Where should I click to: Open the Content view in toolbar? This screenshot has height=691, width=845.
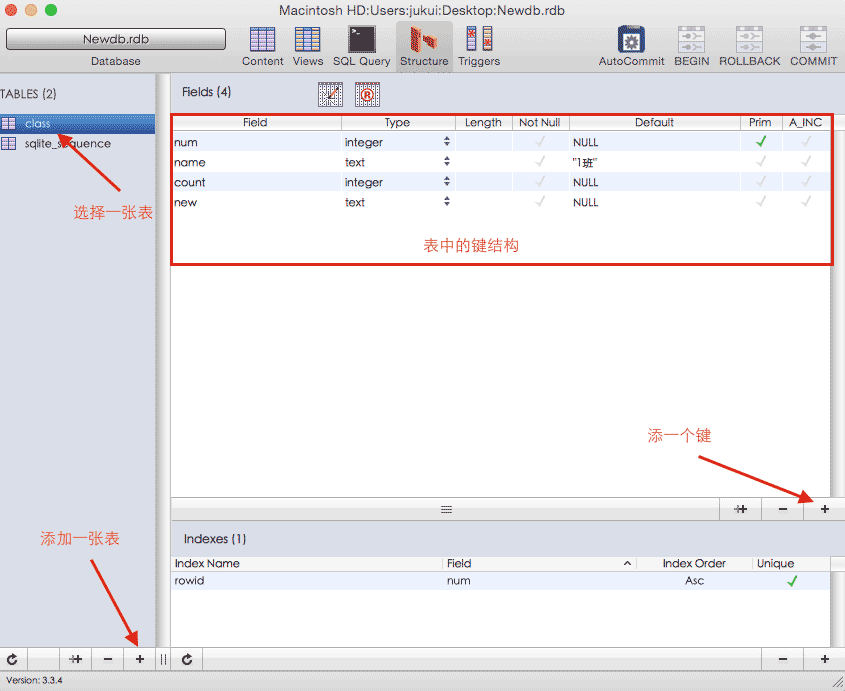point(262,40)
